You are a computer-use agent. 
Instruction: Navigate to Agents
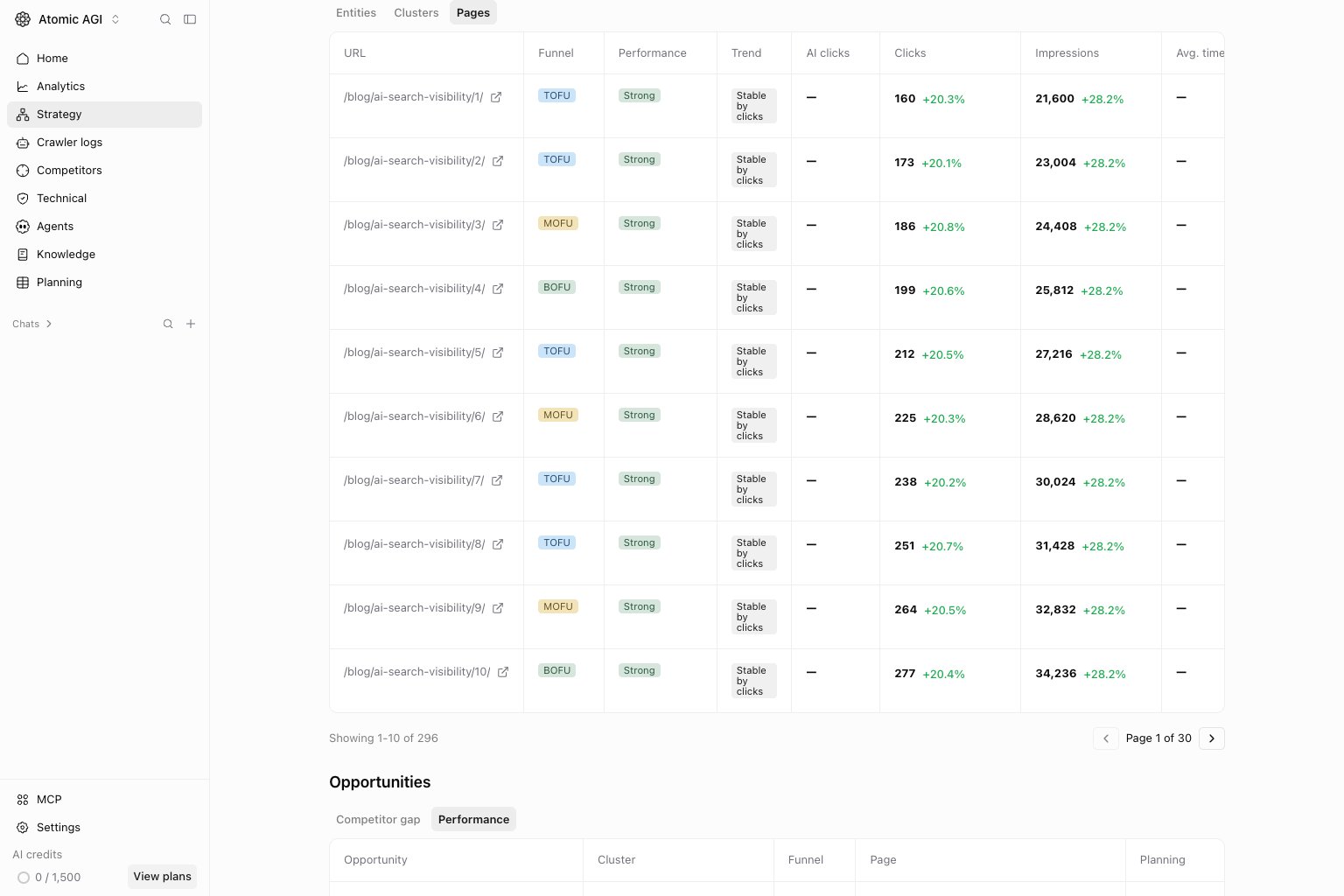[x=104, y=227]
